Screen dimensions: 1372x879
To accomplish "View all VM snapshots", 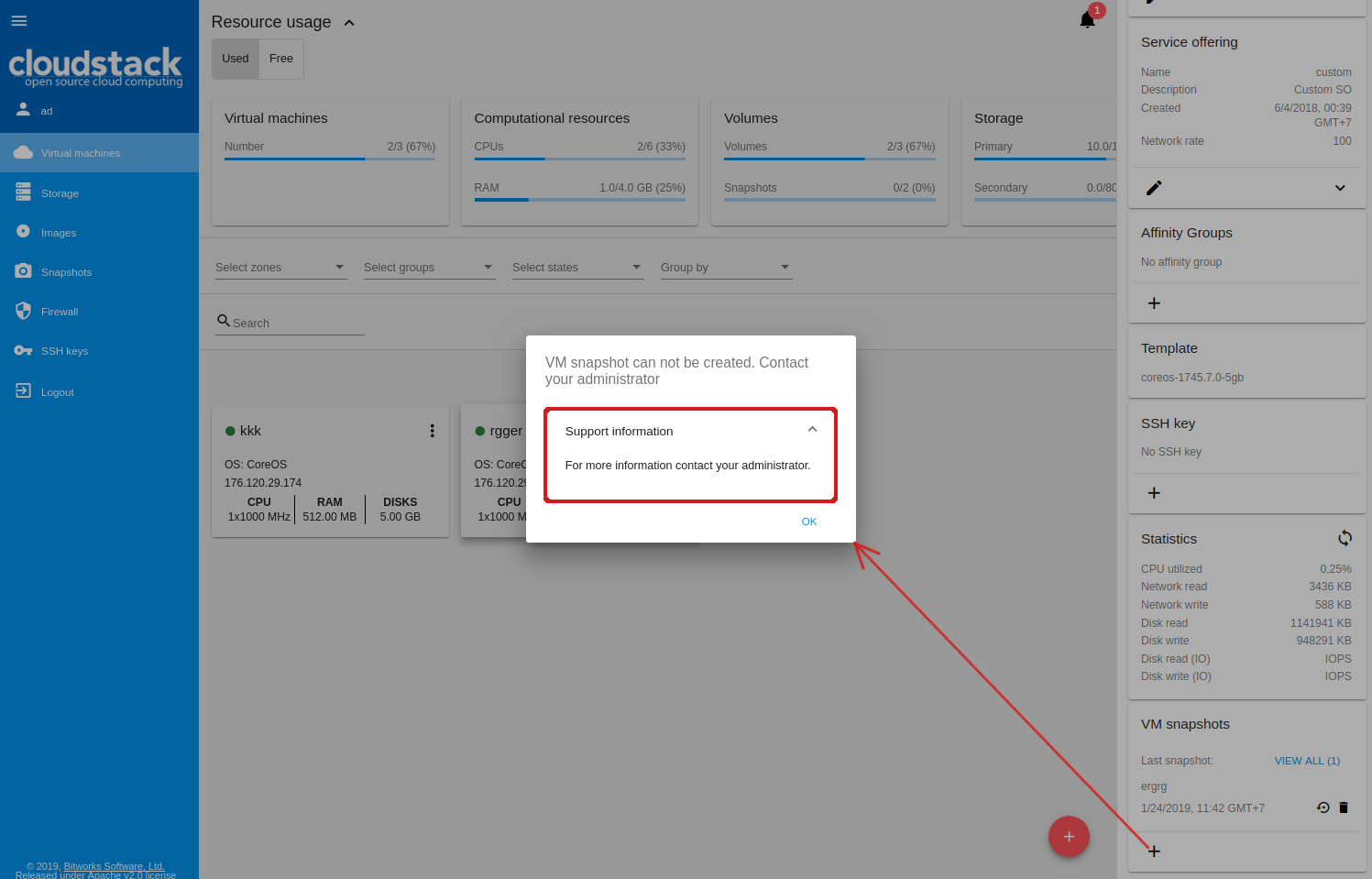I will (x=1306, y=761).
